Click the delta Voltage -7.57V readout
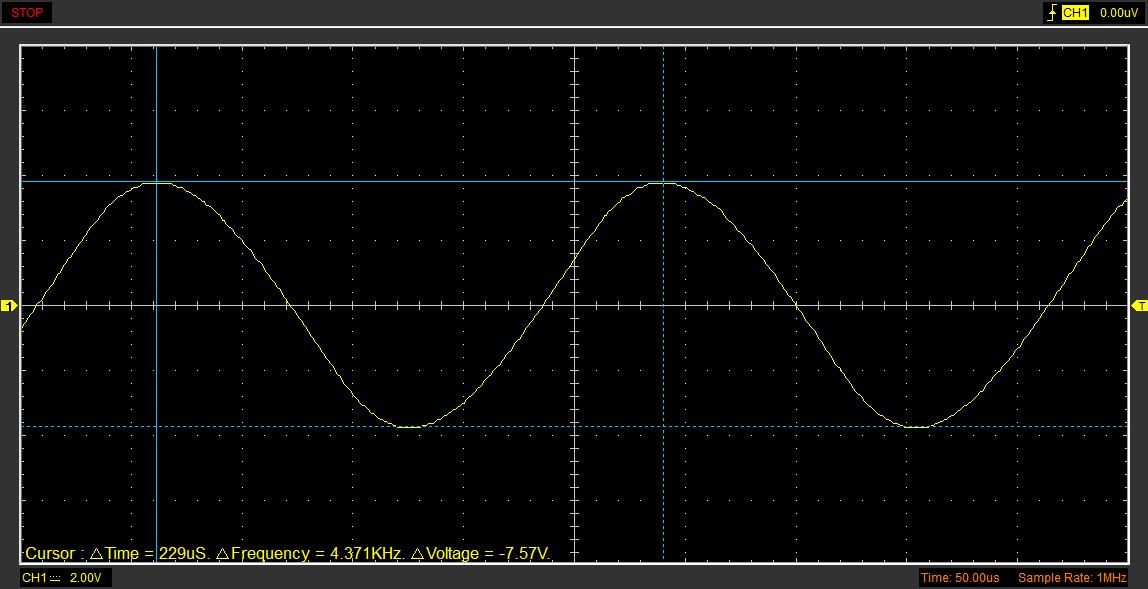This screenshot has width=1148, height=589. click(481, 553)
